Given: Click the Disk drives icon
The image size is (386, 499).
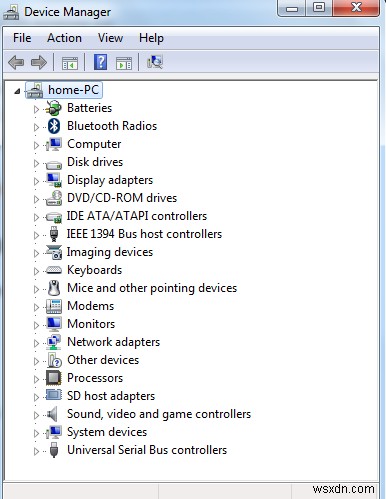Looking at the screenshot, I should tap(54, 164).
